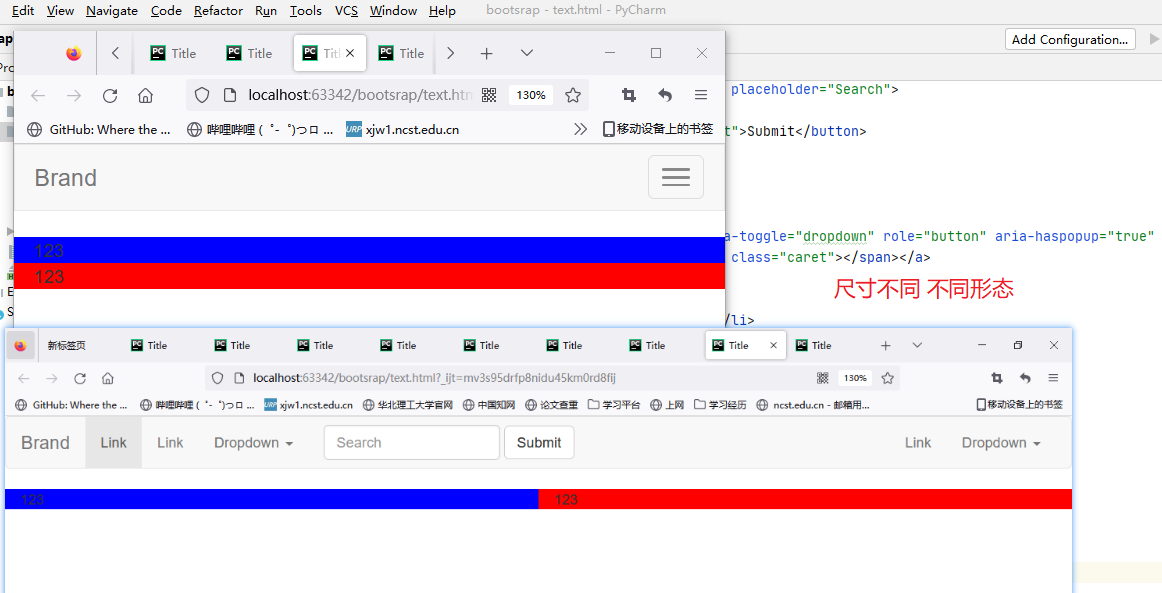Click the Add Configuration button in PyCharm
The image size is (1162, 593).
point(1069,39)
